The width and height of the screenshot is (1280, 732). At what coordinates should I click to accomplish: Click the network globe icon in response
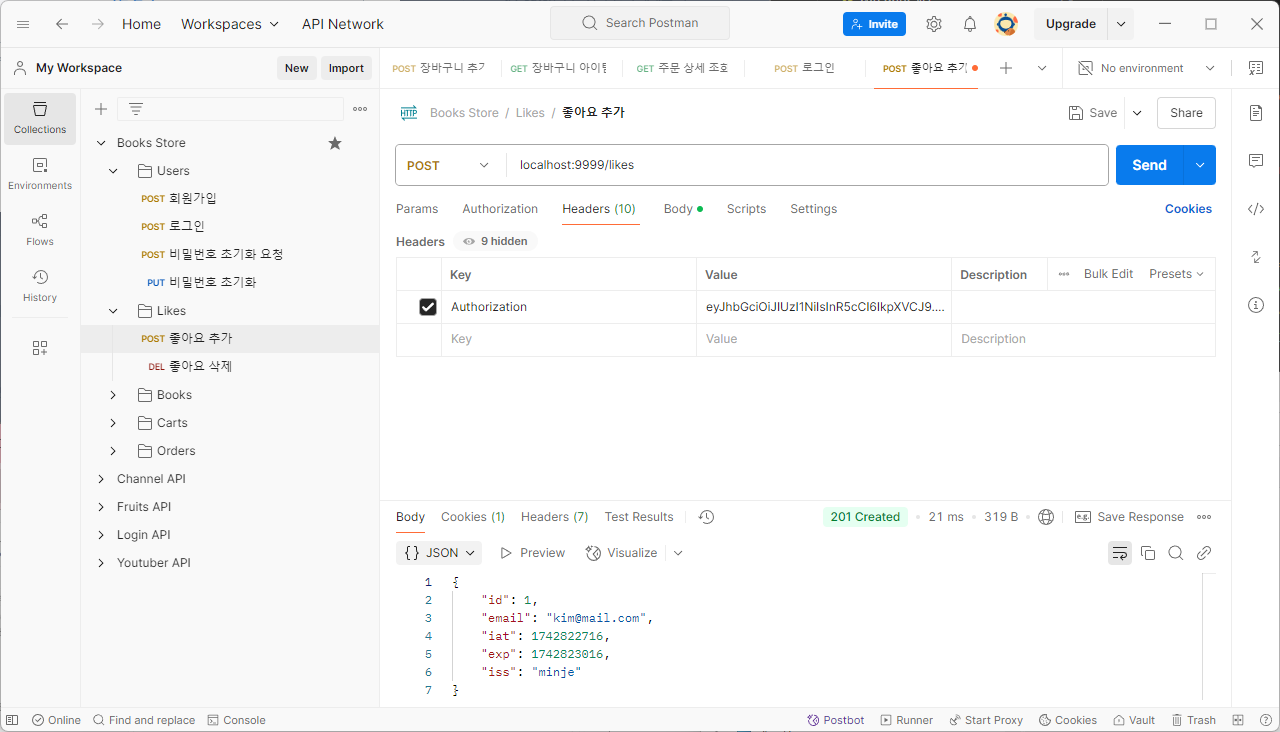[x=1046, y=517]
